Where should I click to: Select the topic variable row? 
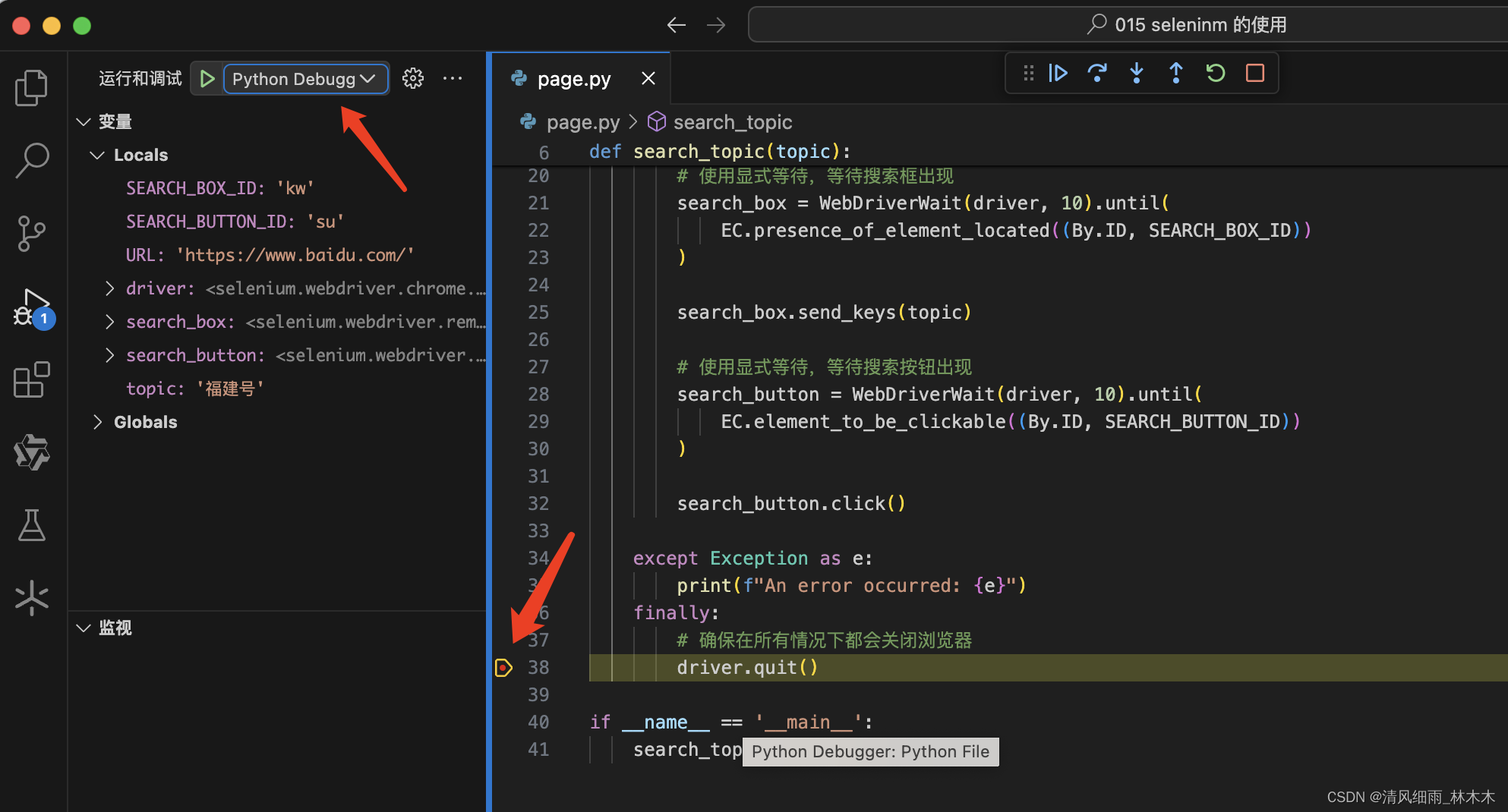[x=276, y=389]
